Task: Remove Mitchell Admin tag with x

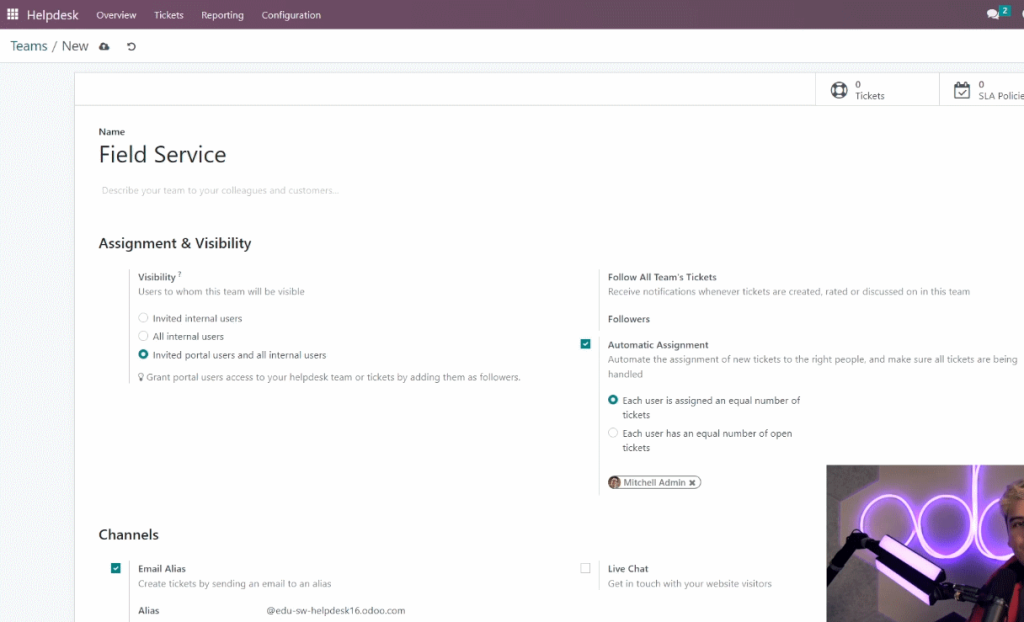Action: coord(692,483)
